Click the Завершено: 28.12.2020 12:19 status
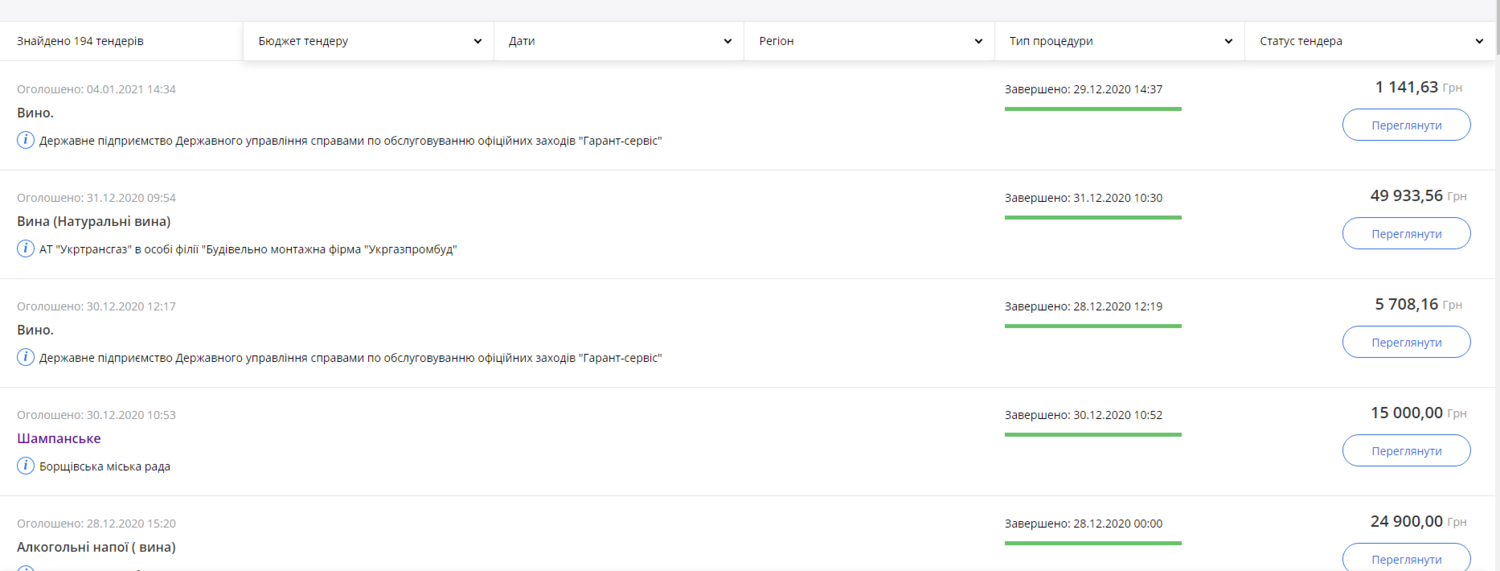 pyautogui.click(x=1084, y=306)
